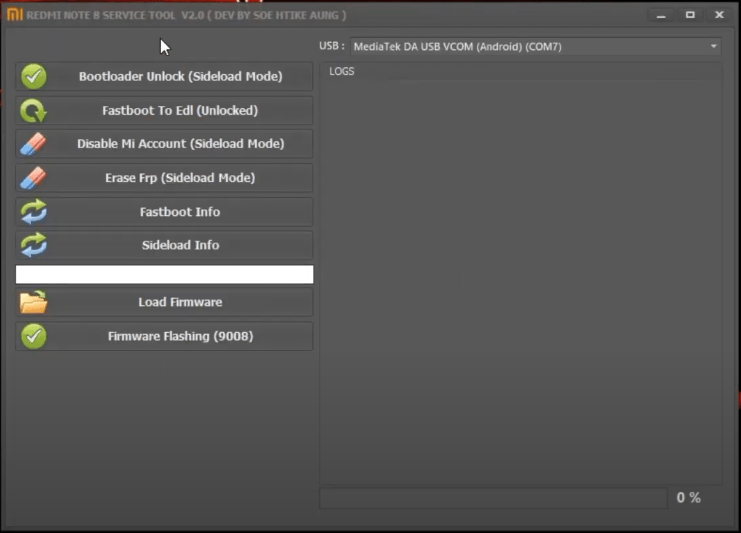Open the Load Firmware dialog
Screen dimensions: 741x533
coord(164,302)
